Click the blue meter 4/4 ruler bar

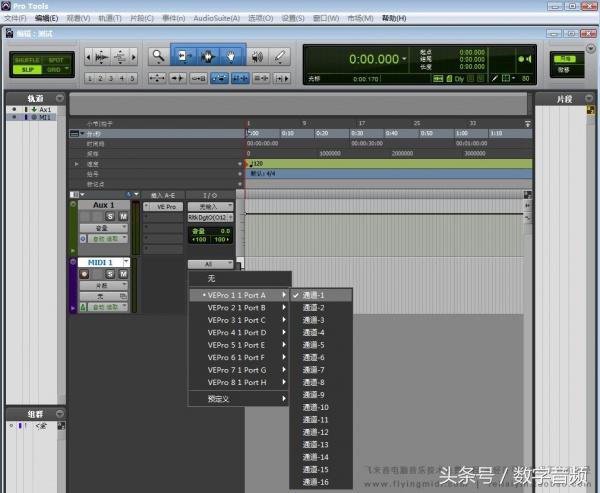pos(389,174)
